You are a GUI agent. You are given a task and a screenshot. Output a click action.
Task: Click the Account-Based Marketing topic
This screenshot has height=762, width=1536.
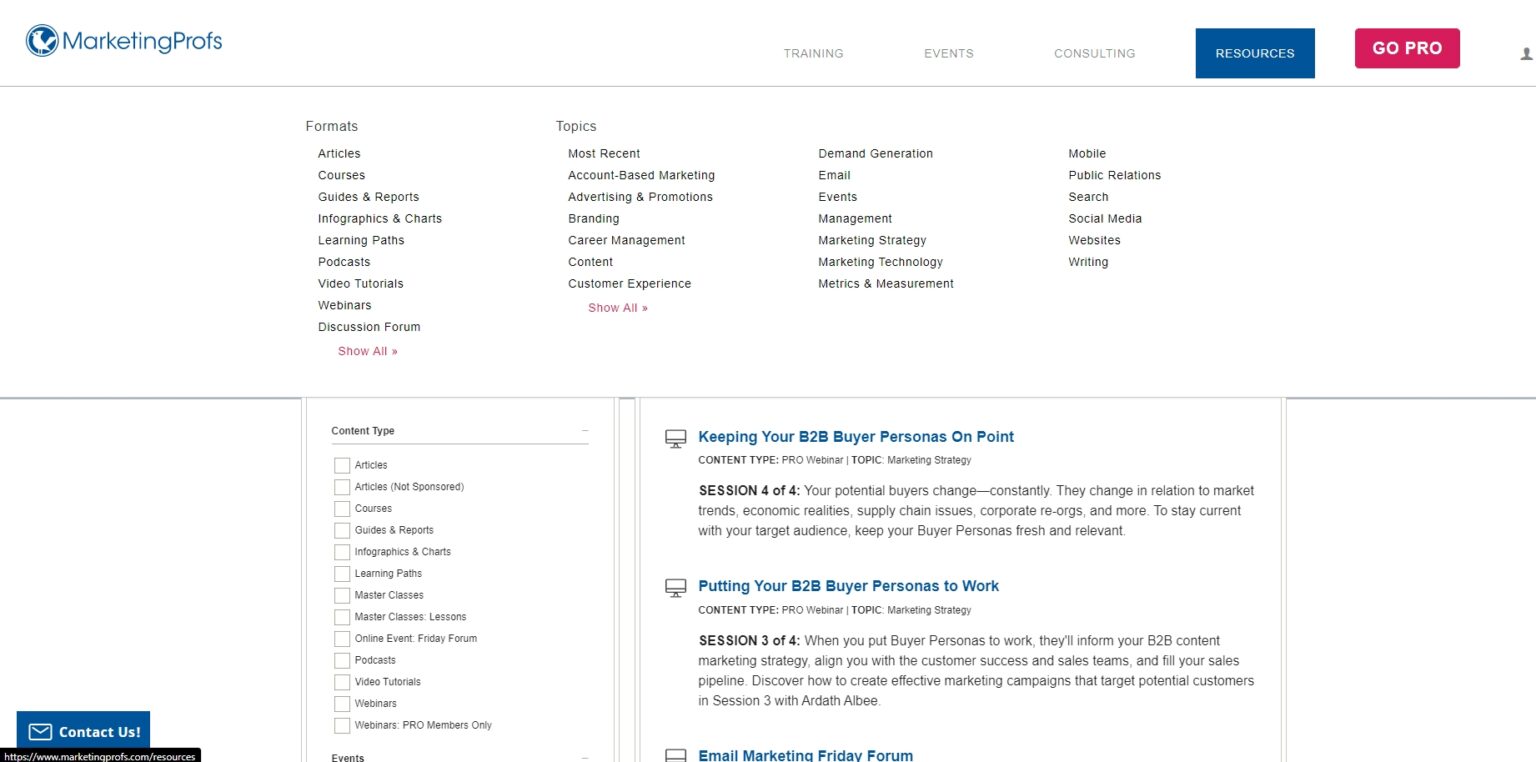tap(641, 175)
